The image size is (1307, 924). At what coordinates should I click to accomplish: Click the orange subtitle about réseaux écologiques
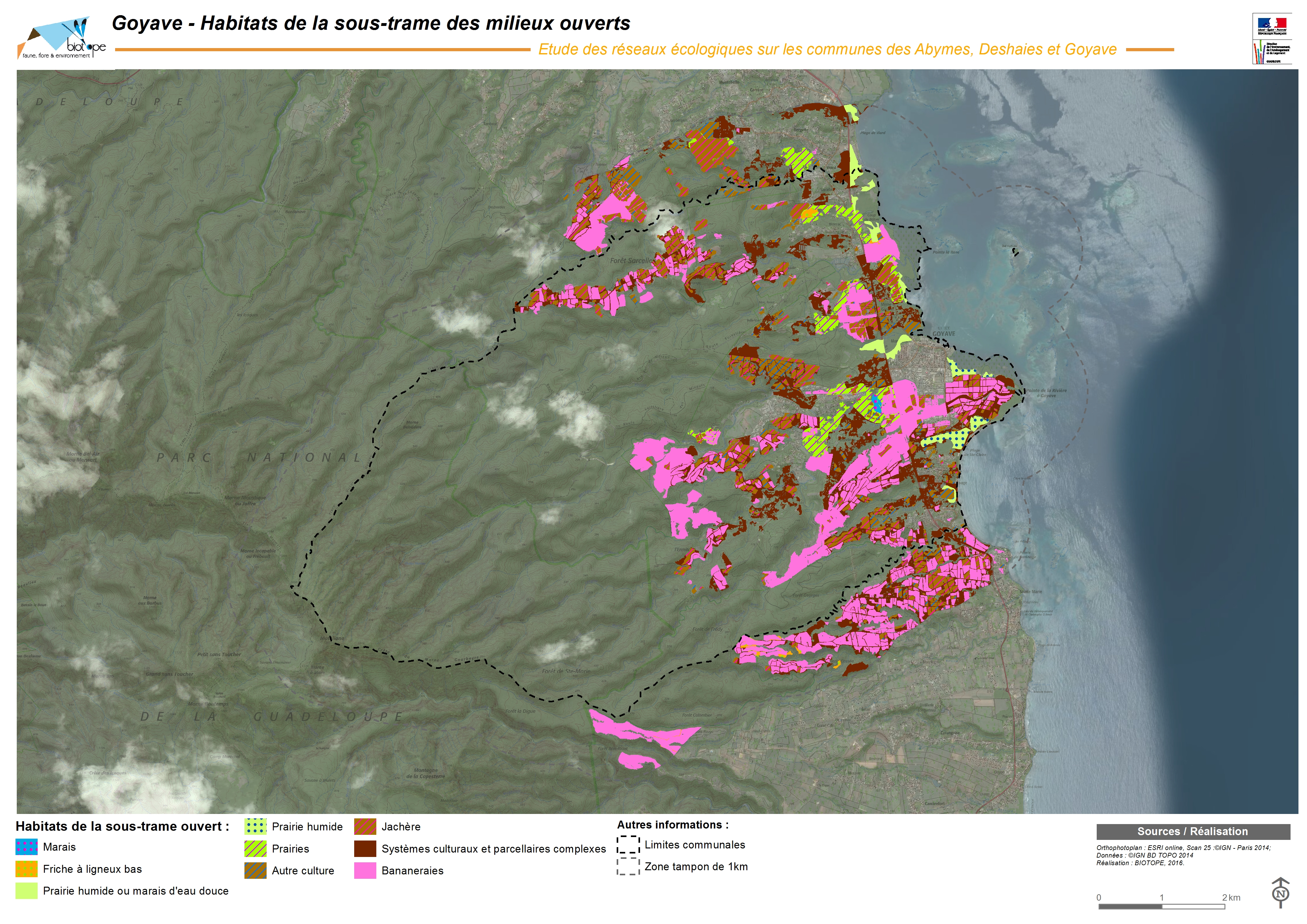[x=827, y=50]
